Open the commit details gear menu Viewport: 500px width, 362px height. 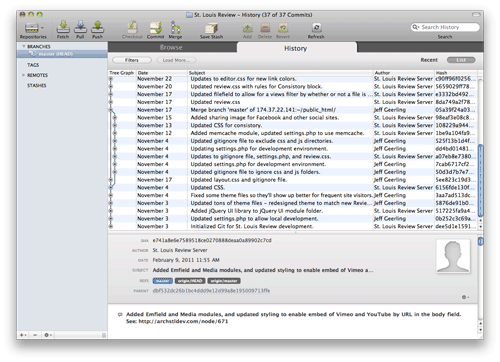point(465,297)
